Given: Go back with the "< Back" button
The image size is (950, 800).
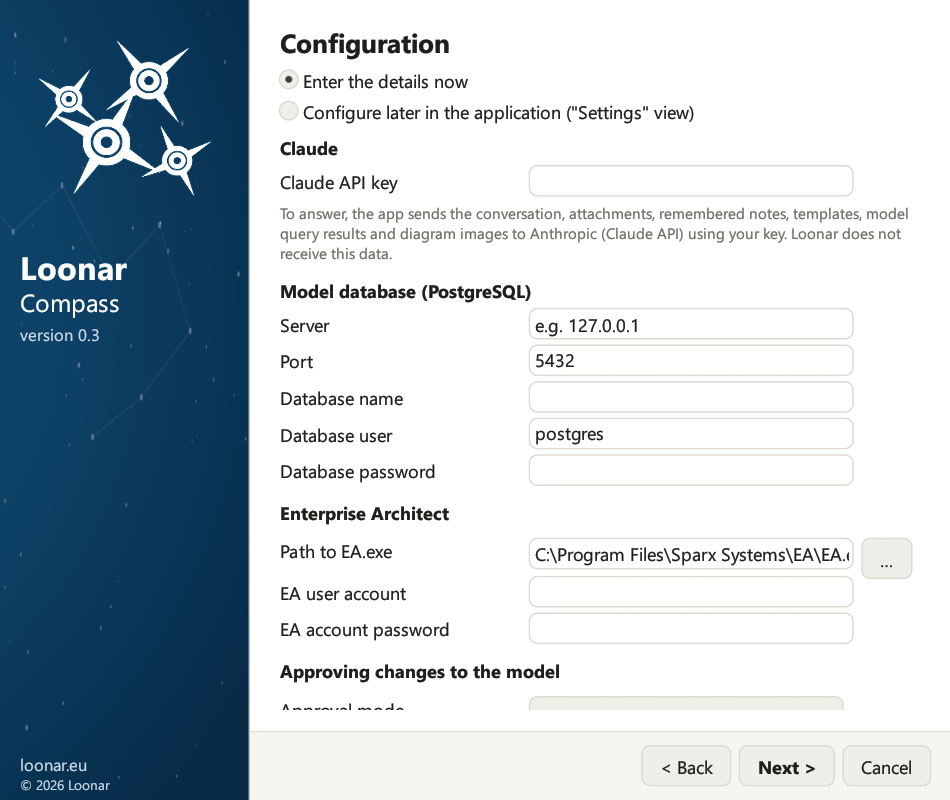Looking at the screenshot, I should (x=686, y=766).
